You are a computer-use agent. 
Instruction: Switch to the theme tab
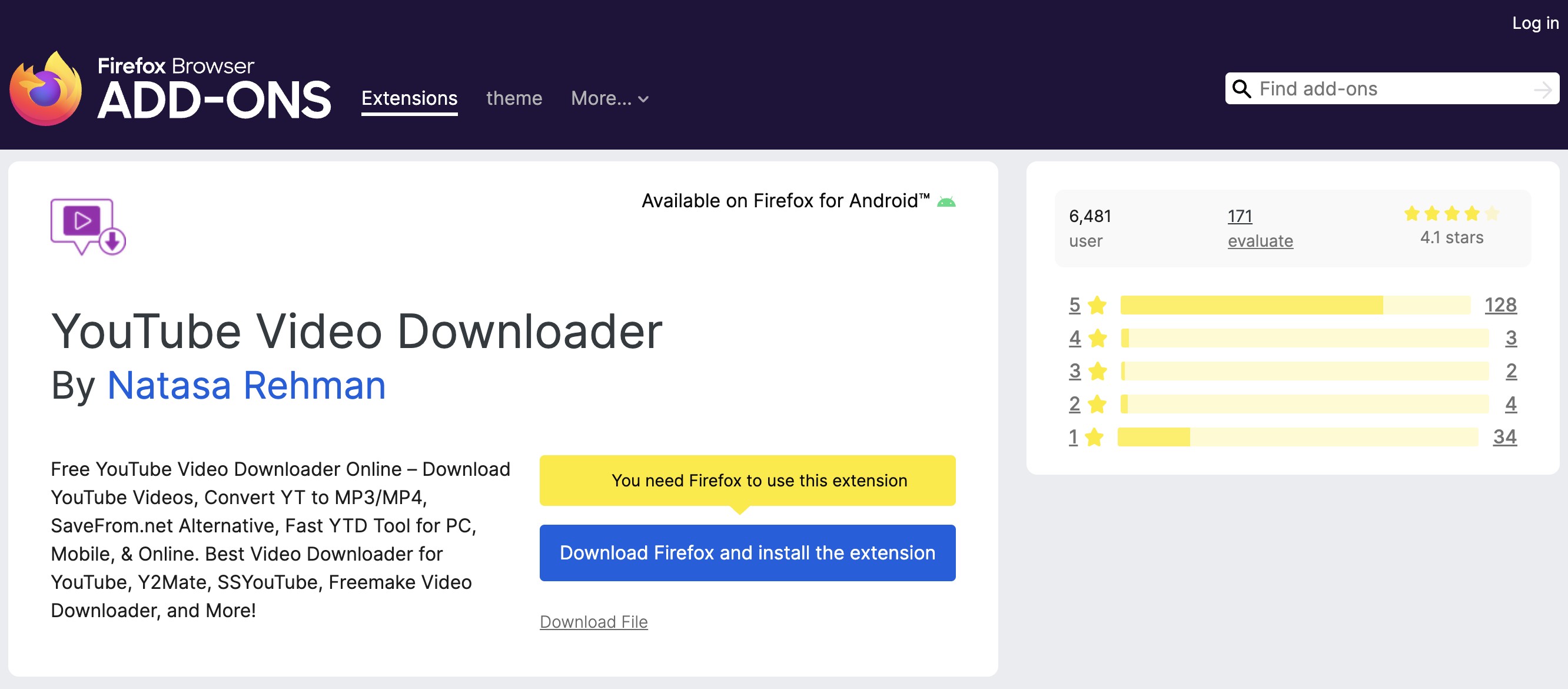point(514,98)
